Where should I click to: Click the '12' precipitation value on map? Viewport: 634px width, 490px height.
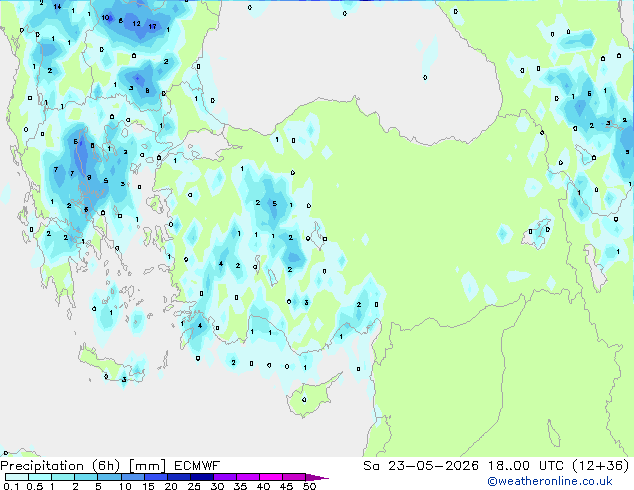coord(136,24)
